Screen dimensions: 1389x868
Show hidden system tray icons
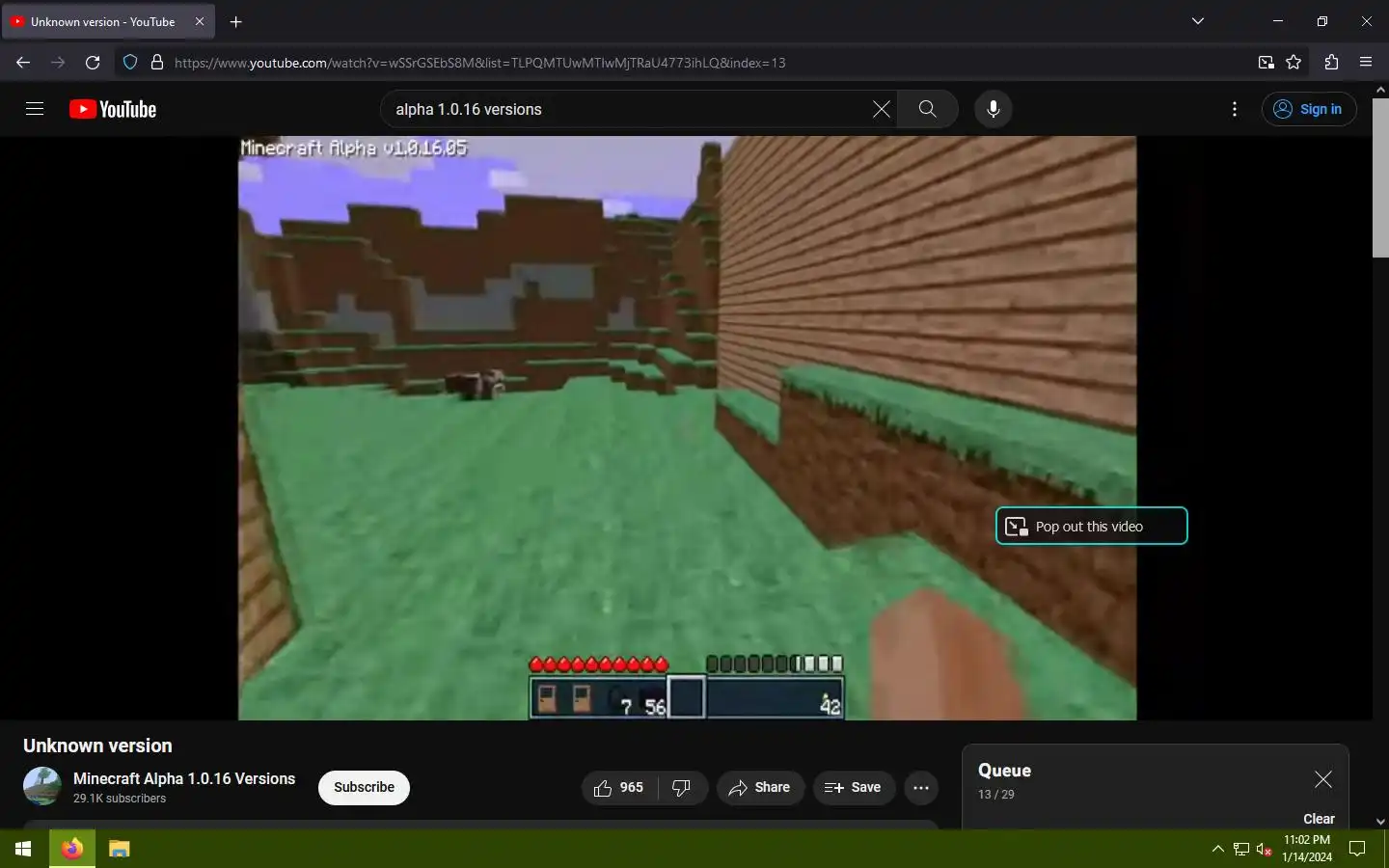pyautogui.click(x=1217, y=850)
